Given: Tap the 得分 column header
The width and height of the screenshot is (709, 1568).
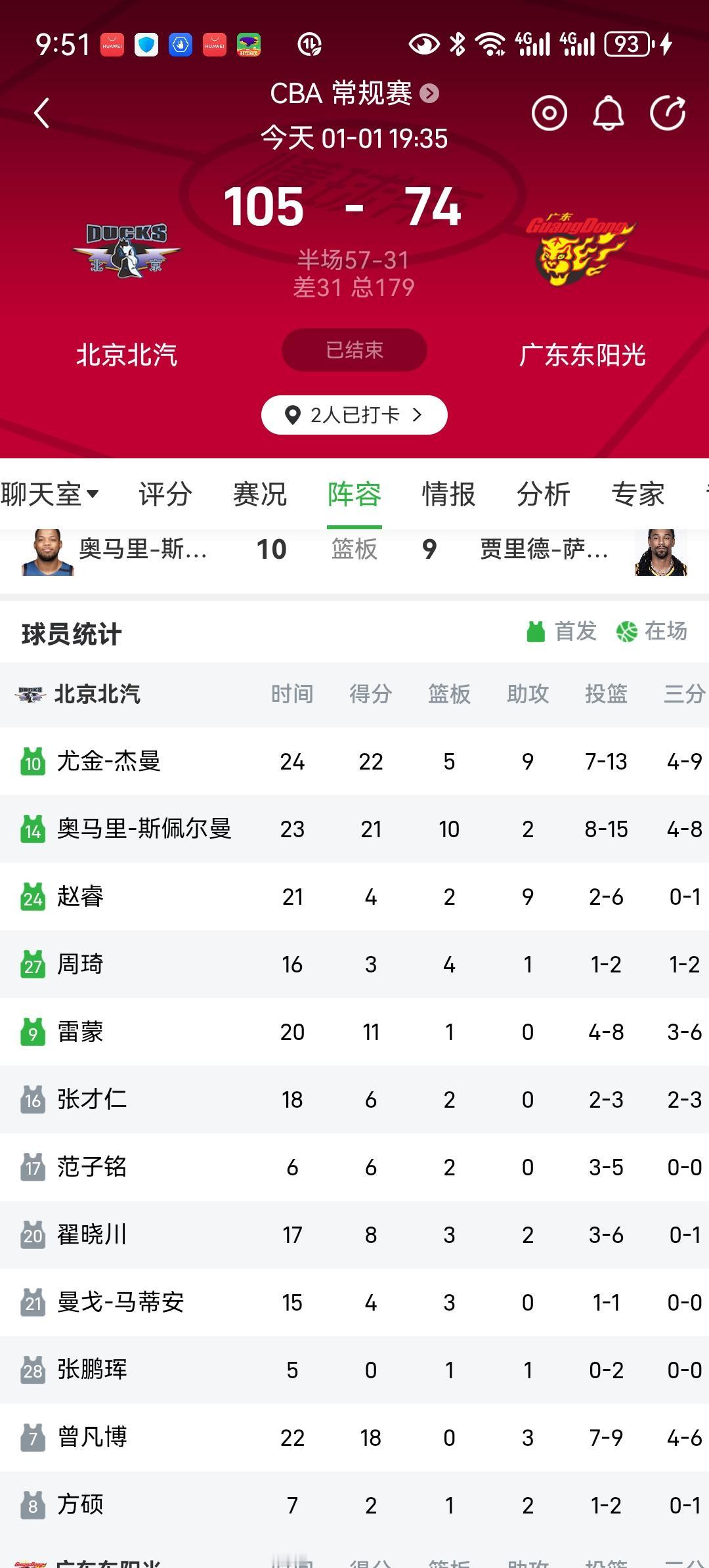Looking at the screenshot, I should click(370, 694).
